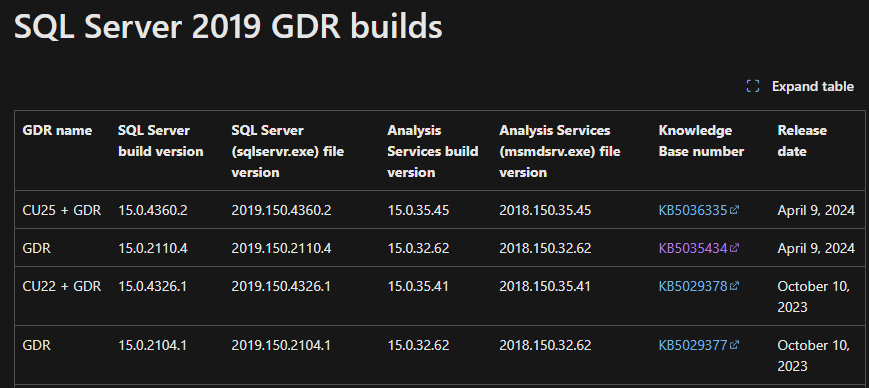
Task: Select file version 2019.150.2104.1
Action: coord(280,345)
